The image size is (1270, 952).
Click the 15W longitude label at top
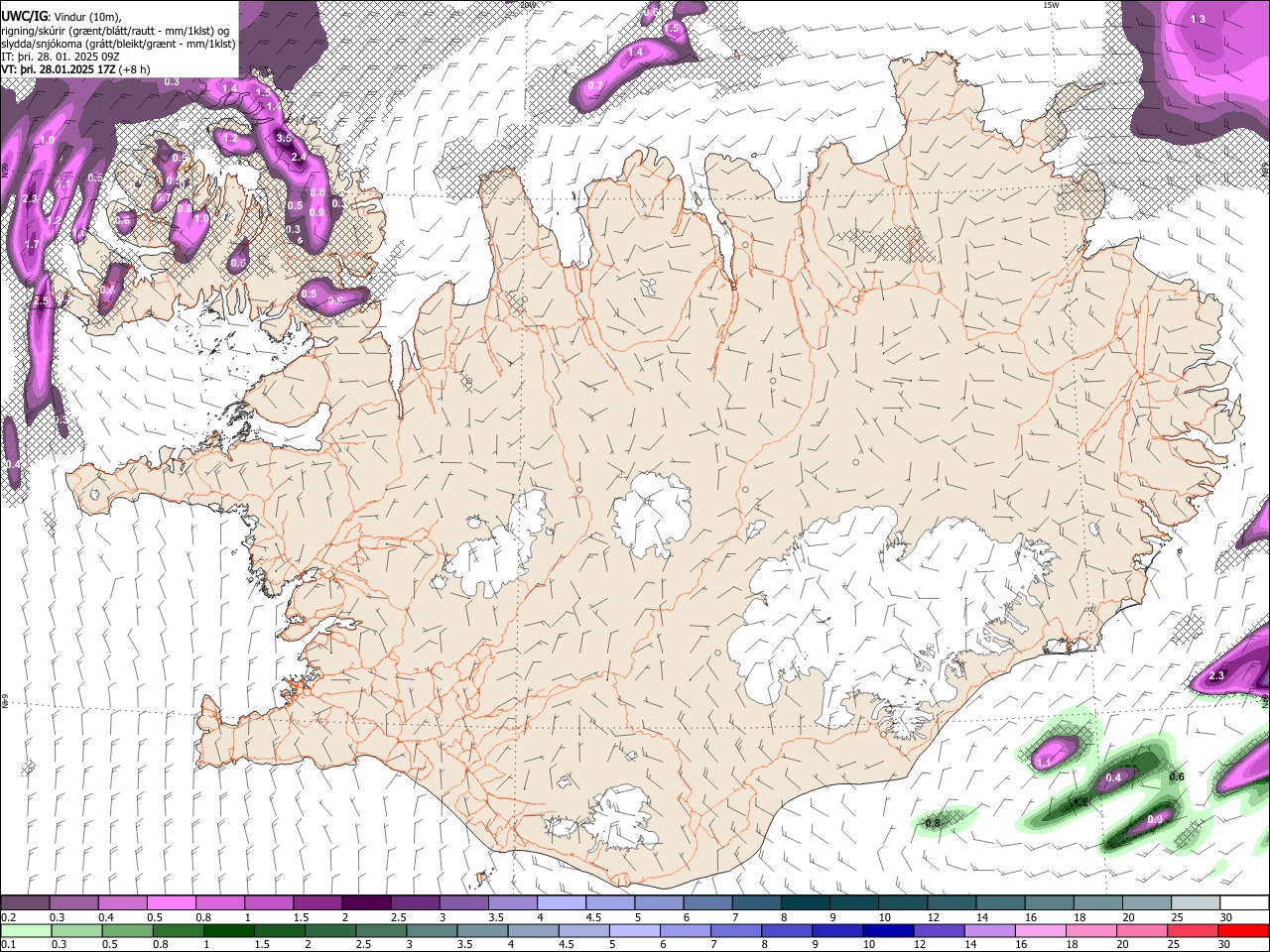(1051, 5)
